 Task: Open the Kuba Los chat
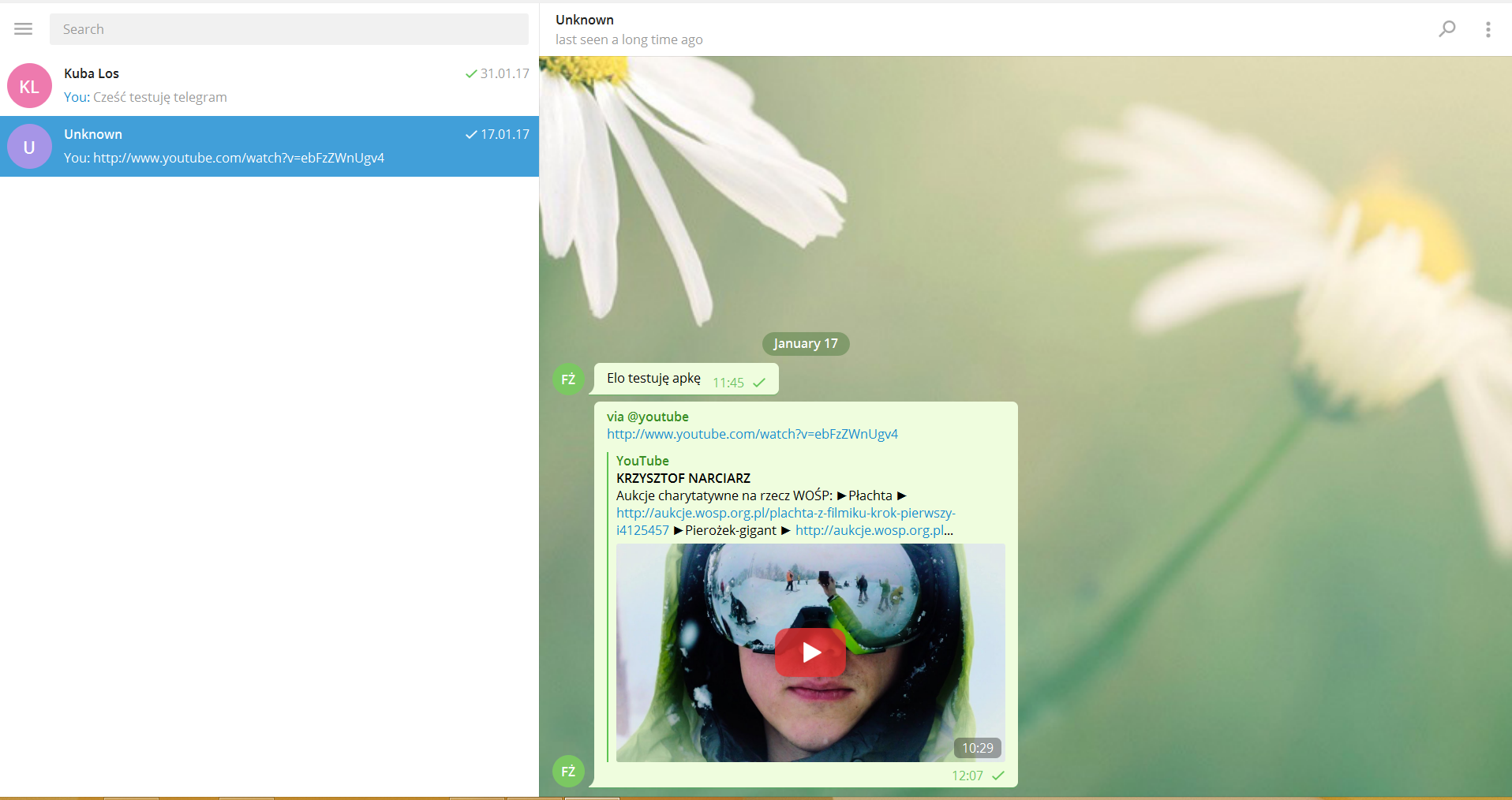269,85
